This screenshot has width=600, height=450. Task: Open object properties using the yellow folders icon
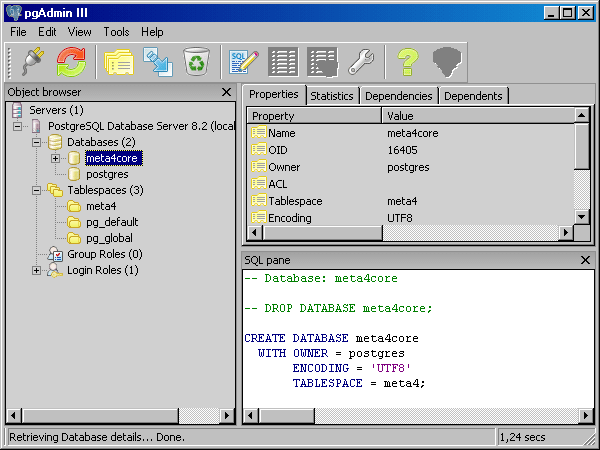pos(119,62)
